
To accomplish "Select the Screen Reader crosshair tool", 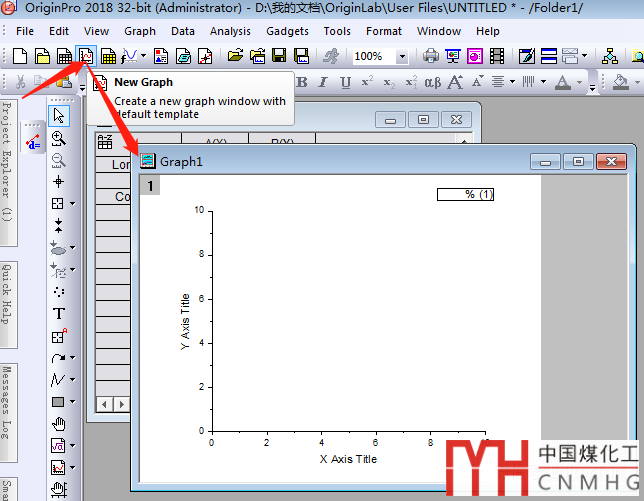I will pyautogui.click(x=59, y=182).
